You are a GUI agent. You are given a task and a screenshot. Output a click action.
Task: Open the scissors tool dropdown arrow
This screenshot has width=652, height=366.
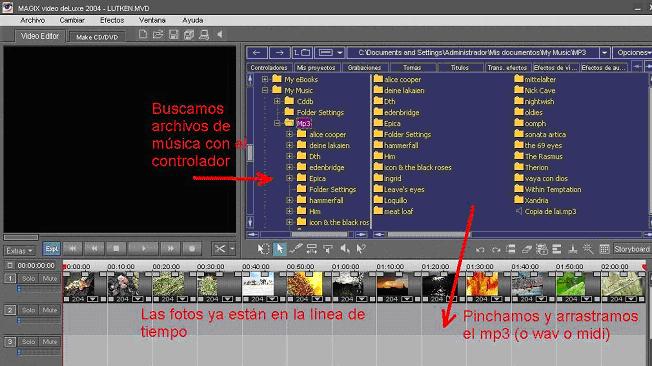pyautogui.click(x=232, y=249)
